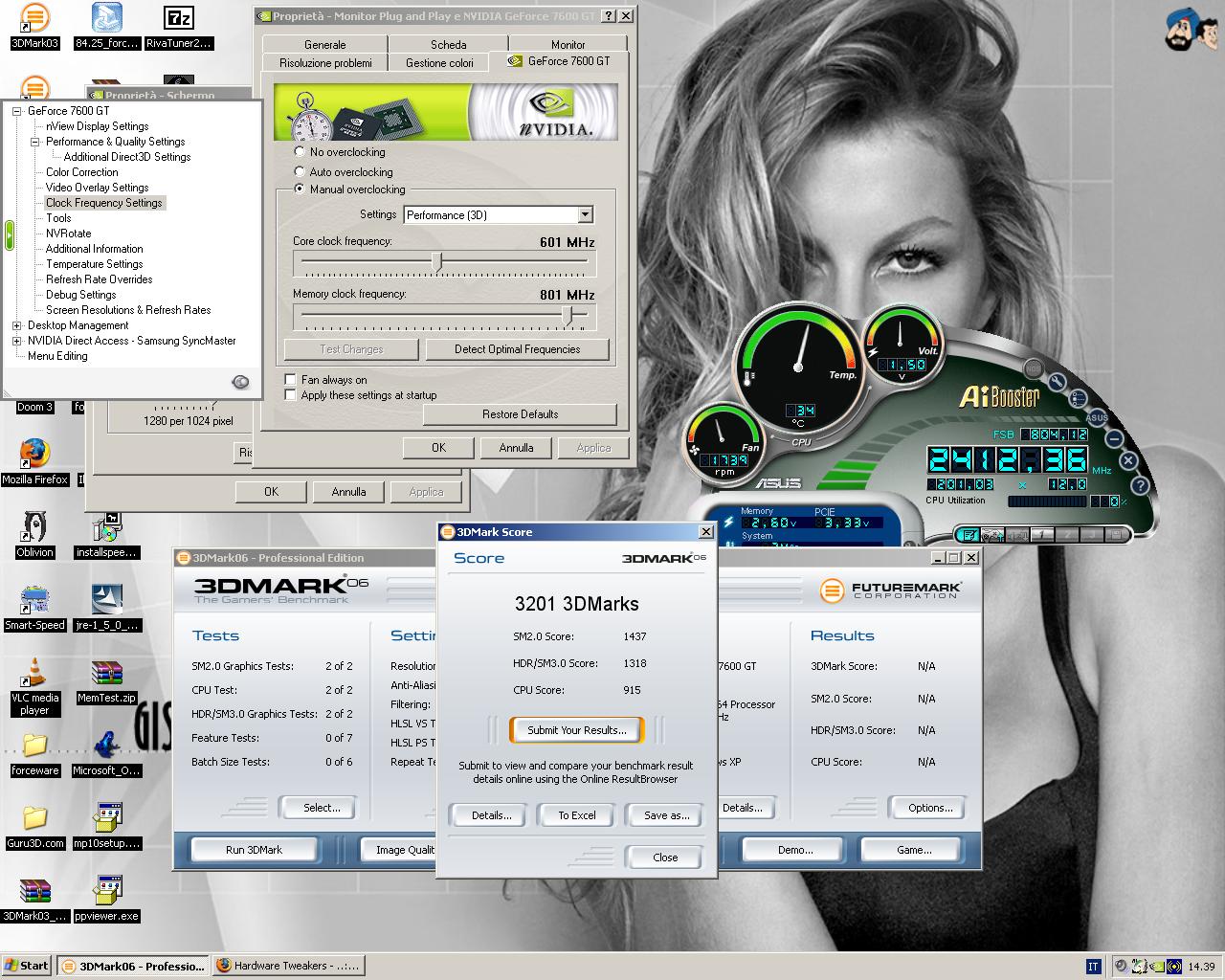Open AiBooster help question mark icon
Viewport: 1225px width, 980px height.
(x=1140, y=485)
